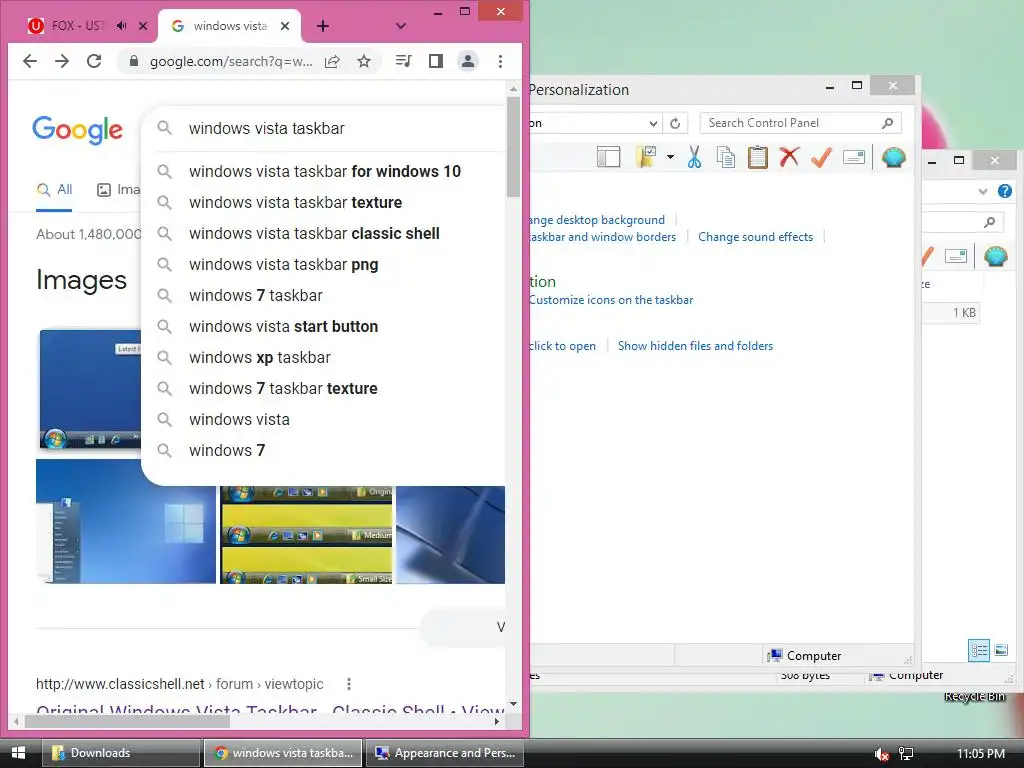Viewport: 1024px width, 768px height.
Task: Expand the Personalization address bar dropdown
Action: coord(653,123)
